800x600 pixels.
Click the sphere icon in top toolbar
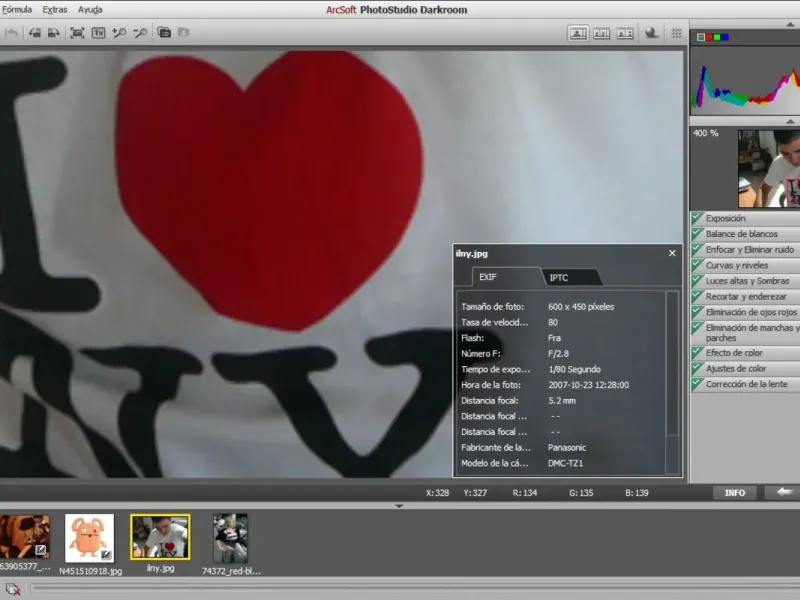(x=651, y=33)
